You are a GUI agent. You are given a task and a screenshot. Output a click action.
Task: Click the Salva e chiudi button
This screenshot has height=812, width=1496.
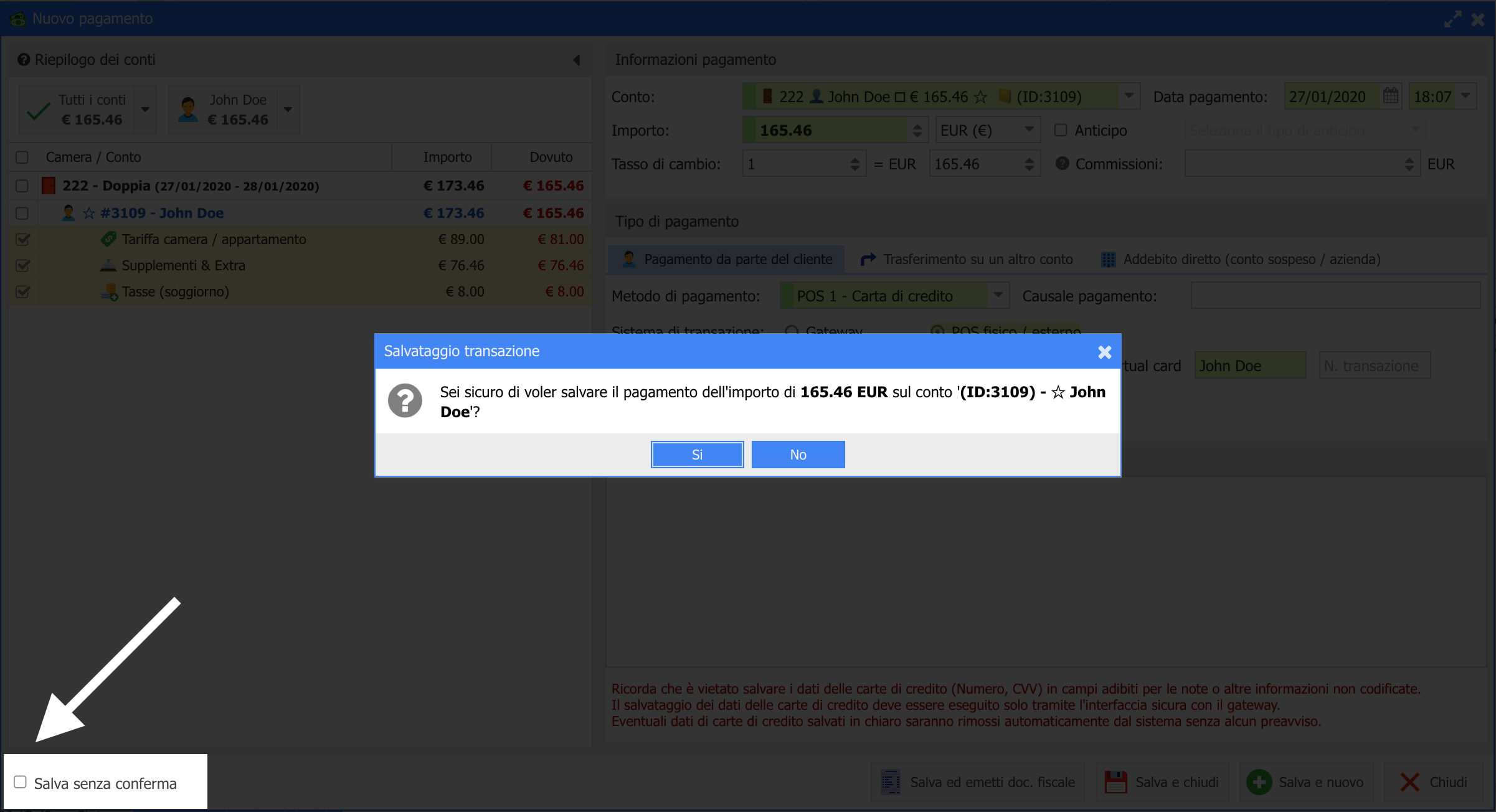pyautogui.click(x=1162, y=782)
